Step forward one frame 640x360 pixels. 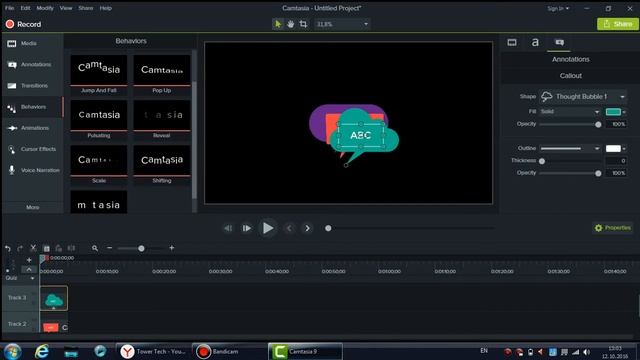(247, 228)
